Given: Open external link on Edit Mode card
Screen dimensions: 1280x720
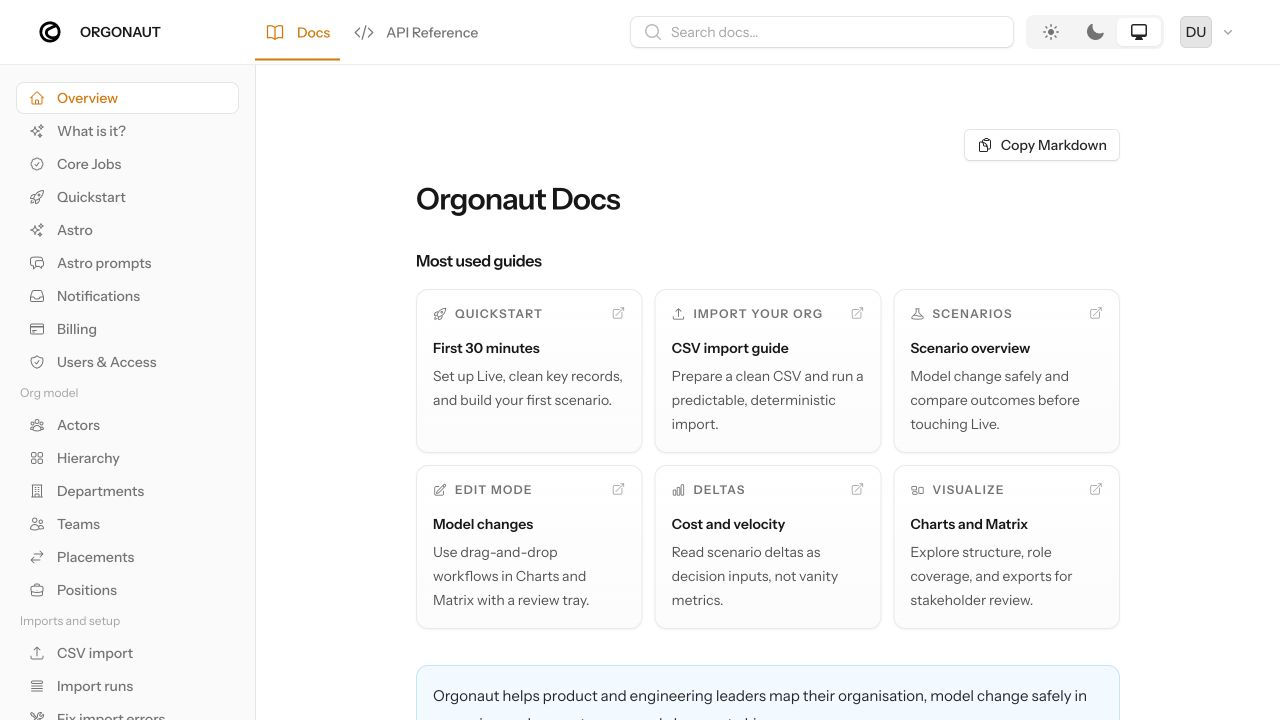Looking at the screenshot, I should click(x=618, y=489).
